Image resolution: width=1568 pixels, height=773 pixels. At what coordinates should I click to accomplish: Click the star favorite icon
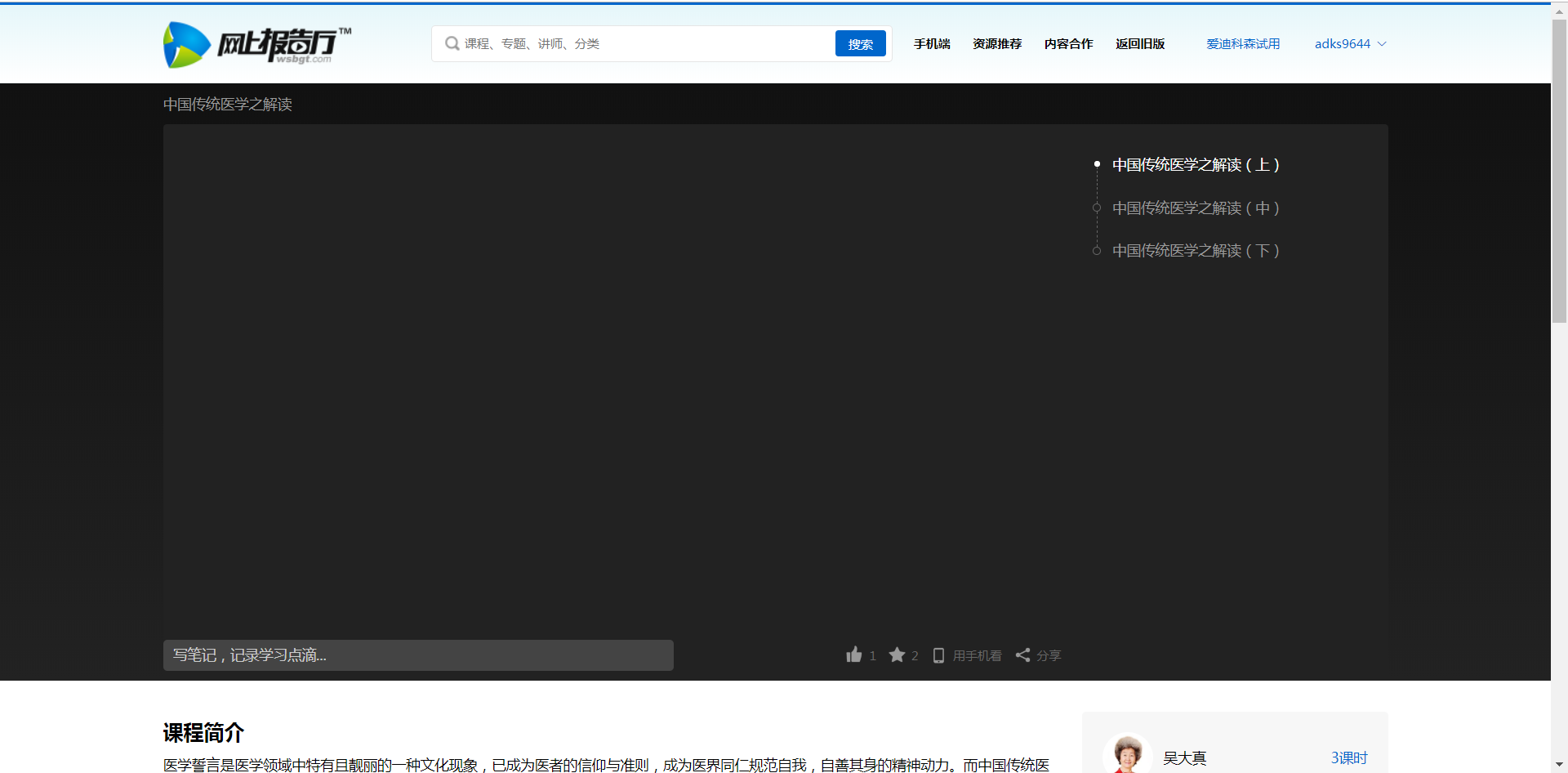pos(897,655)
